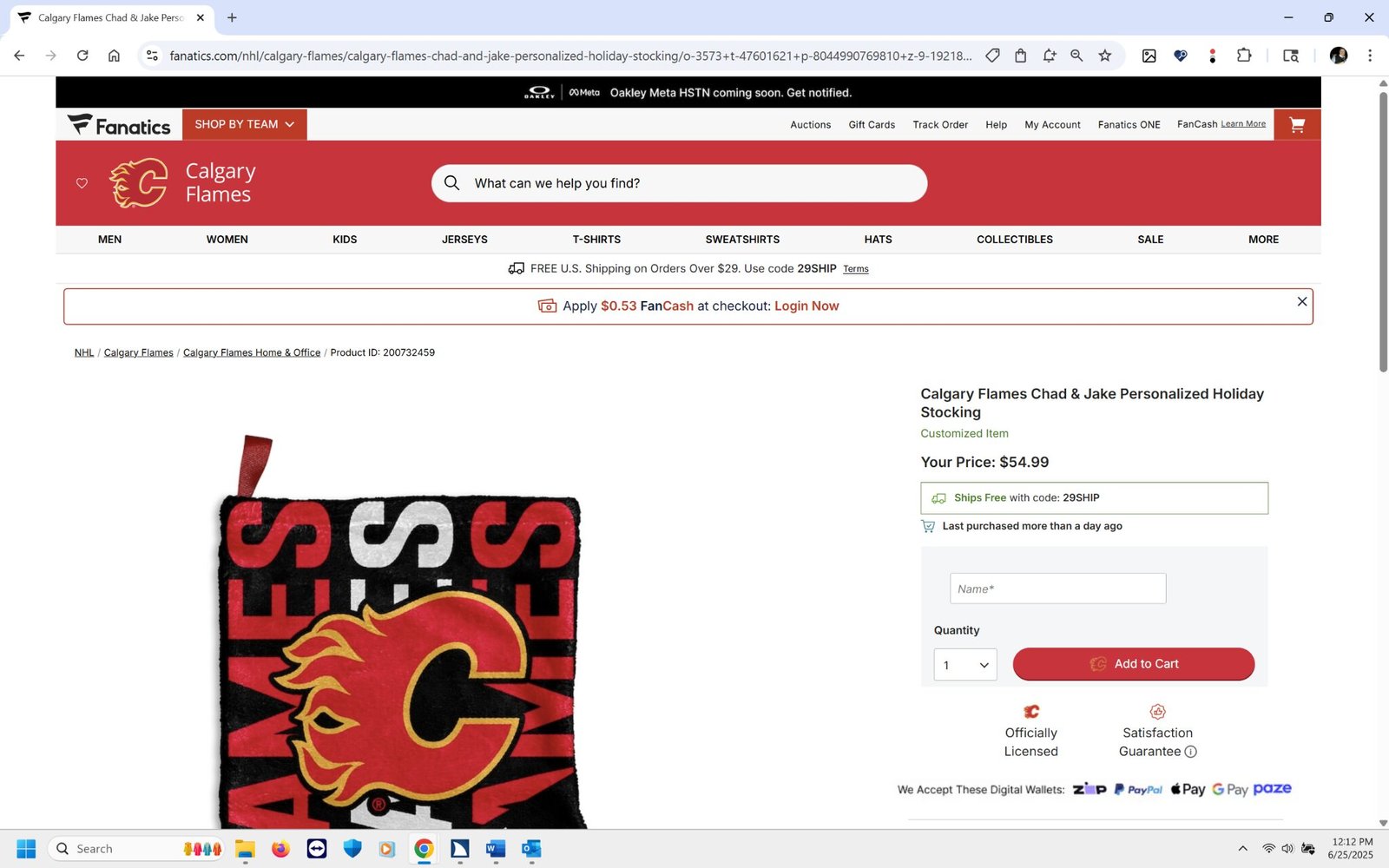Open the JERSEYS category

tap(464, 240)
